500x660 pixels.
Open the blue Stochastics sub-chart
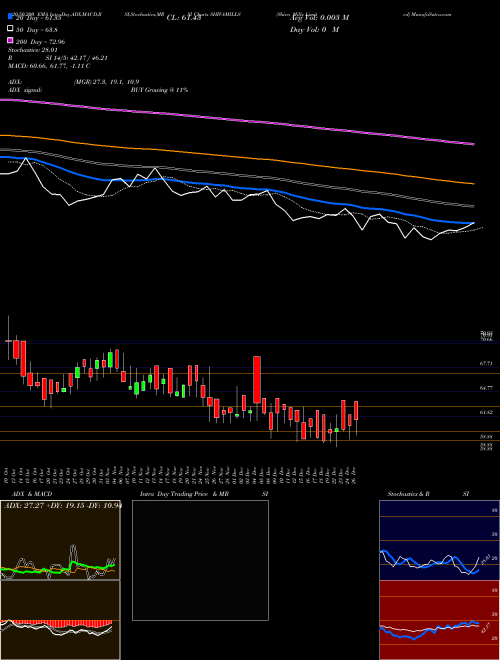pos(439,540)
